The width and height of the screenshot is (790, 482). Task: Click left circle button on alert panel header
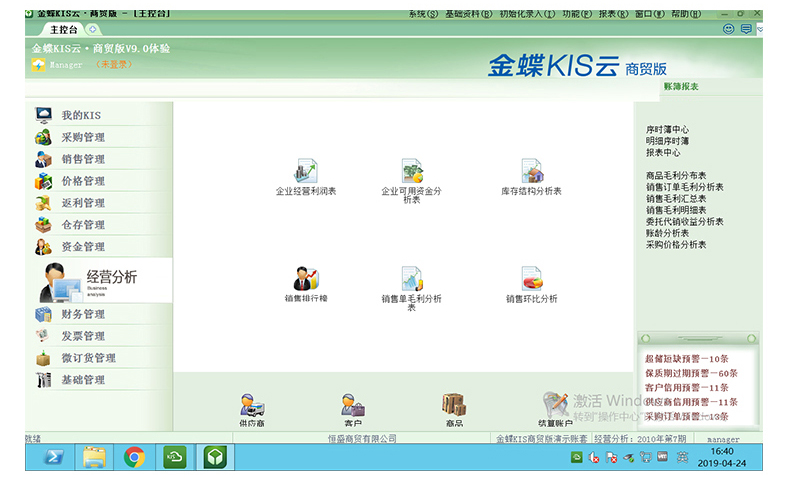[x=646, y=338]
